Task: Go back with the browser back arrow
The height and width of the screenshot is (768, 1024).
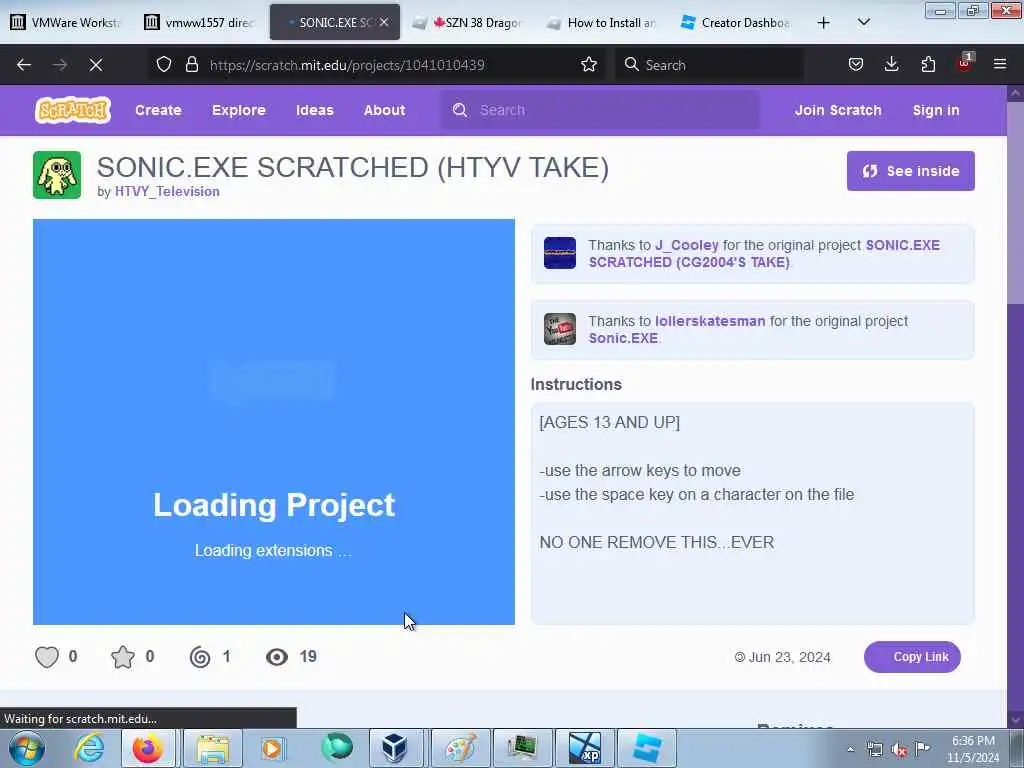Action: coord(24,65)
